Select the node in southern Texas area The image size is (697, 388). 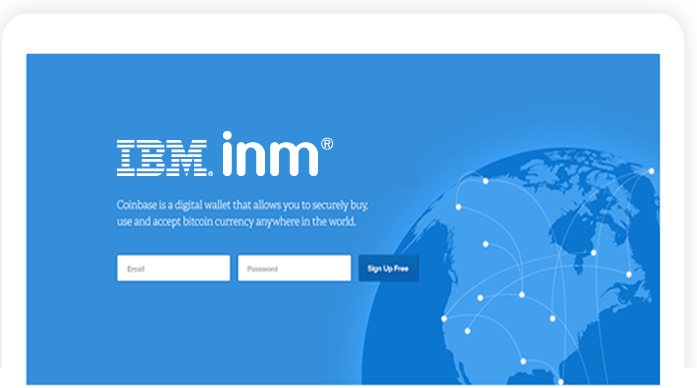[523, 361]
